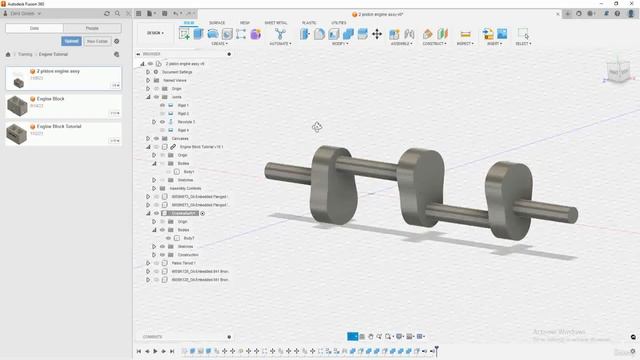Click the Save icon in top bar
Image resolution: width=640 pixels, height=360 pixels.
164,13
